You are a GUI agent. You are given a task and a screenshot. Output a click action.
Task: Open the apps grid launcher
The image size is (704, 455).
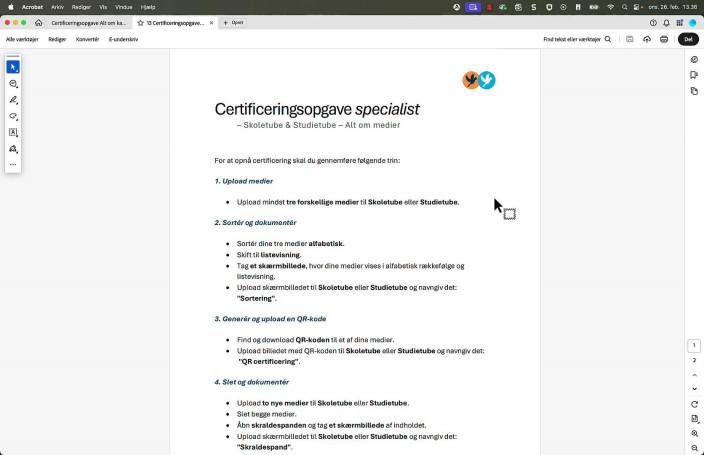pos(679,23)
